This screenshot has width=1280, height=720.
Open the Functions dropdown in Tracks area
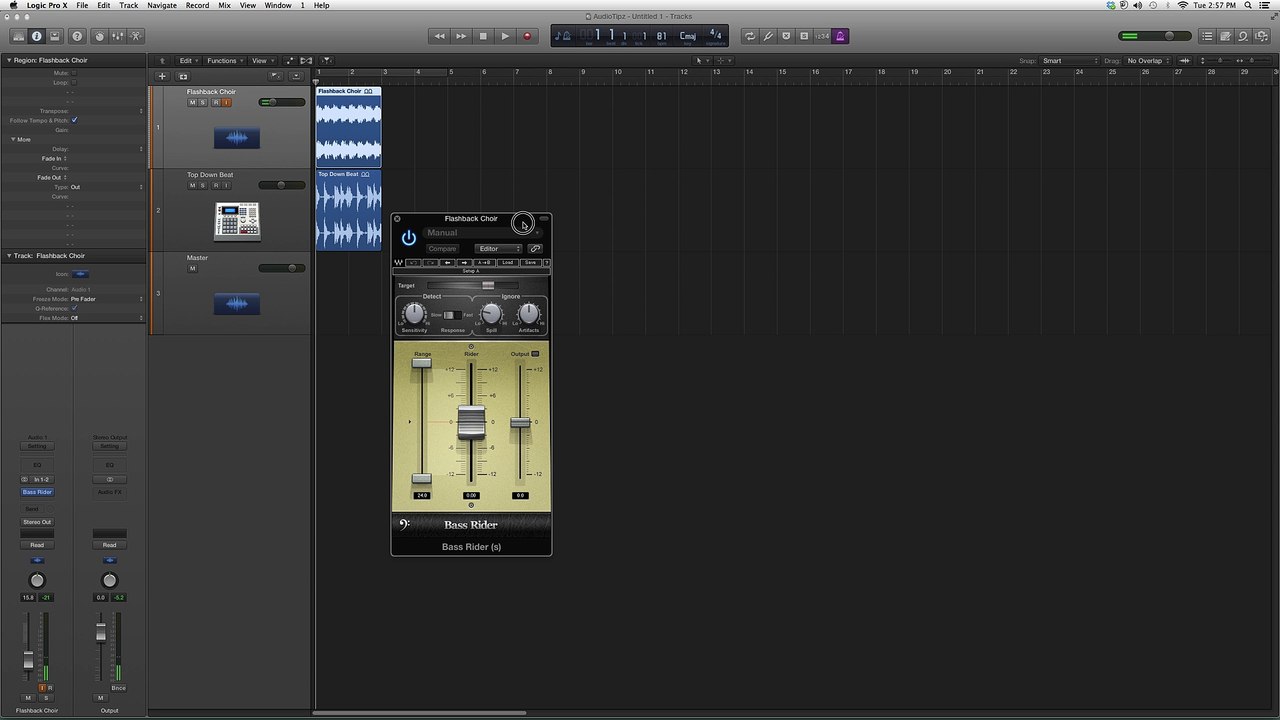pyautogui.click(x=225, y=61)
